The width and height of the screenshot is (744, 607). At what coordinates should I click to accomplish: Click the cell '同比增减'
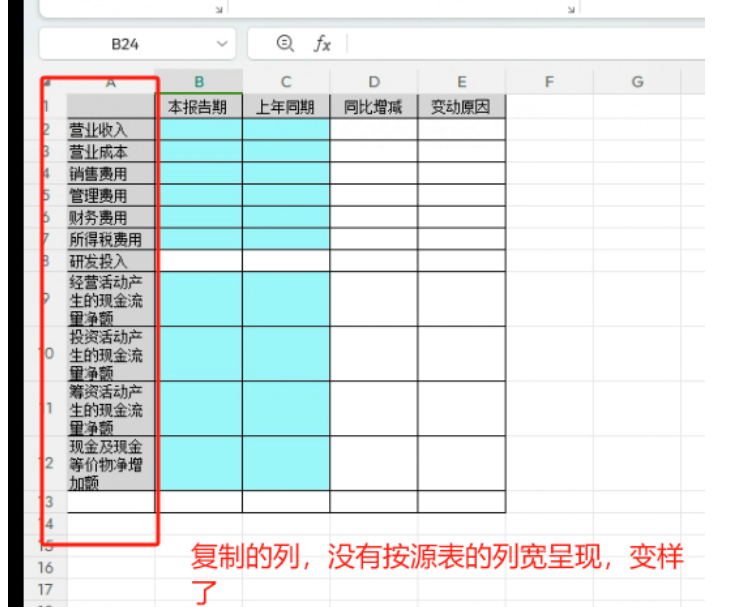pos(374,106)
